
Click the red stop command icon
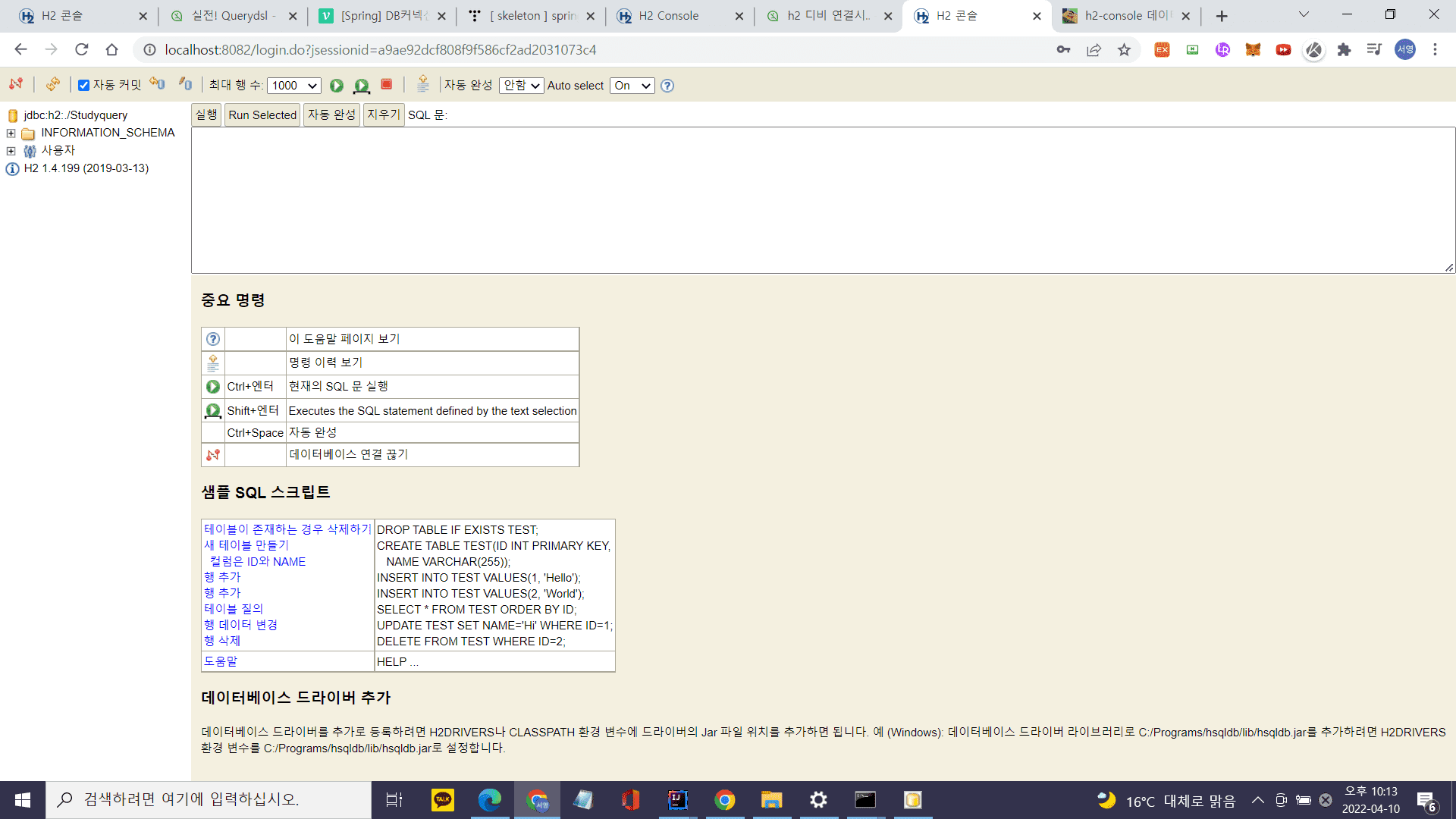pyautogui.click(x=387, y=84)
